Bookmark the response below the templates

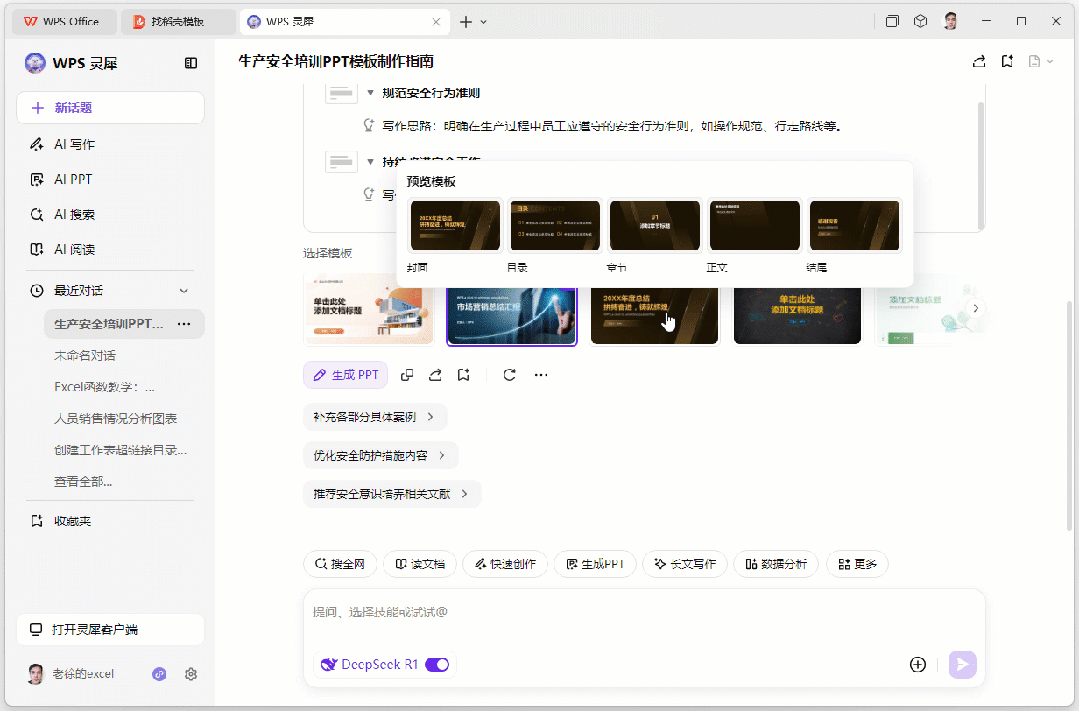pyautogui.click(x=464, y=375)
